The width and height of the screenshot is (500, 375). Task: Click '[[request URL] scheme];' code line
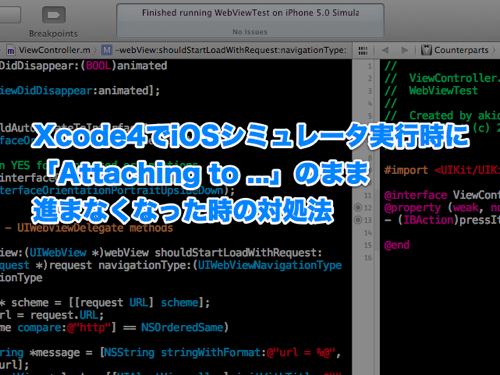[x=139, y=302]
